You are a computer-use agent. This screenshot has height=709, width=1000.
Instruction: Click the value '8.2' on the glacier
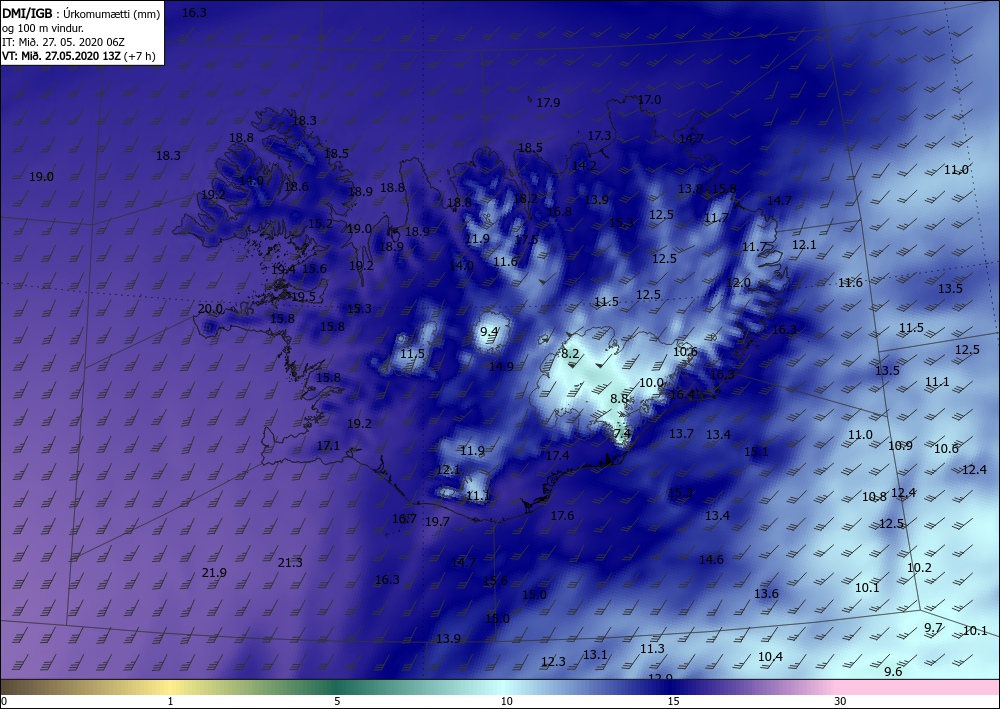click(x=570, y=353)
